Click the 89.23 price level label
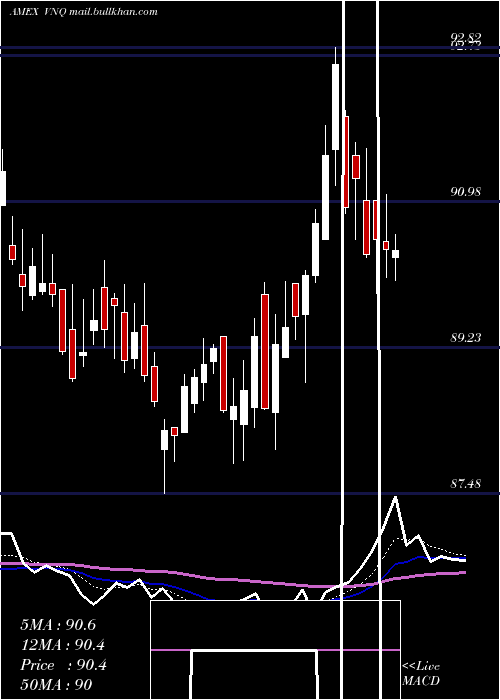The image size is (500, 700). (x=466, y=338)
